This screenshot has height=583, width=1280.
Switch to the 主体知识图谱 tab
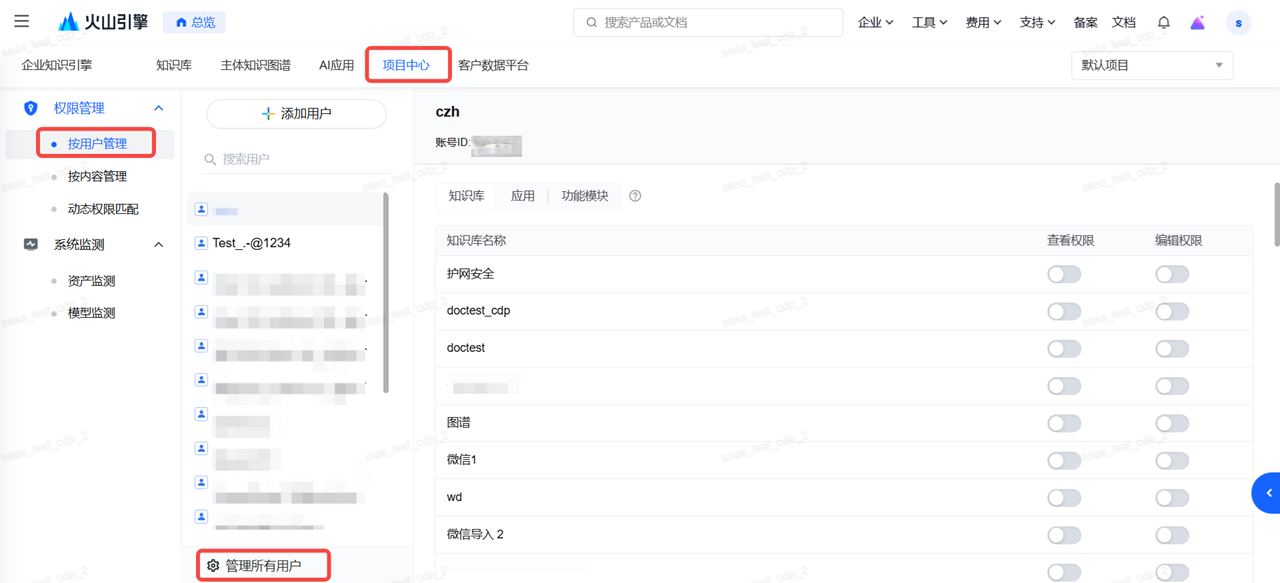(x=256, y=65)
